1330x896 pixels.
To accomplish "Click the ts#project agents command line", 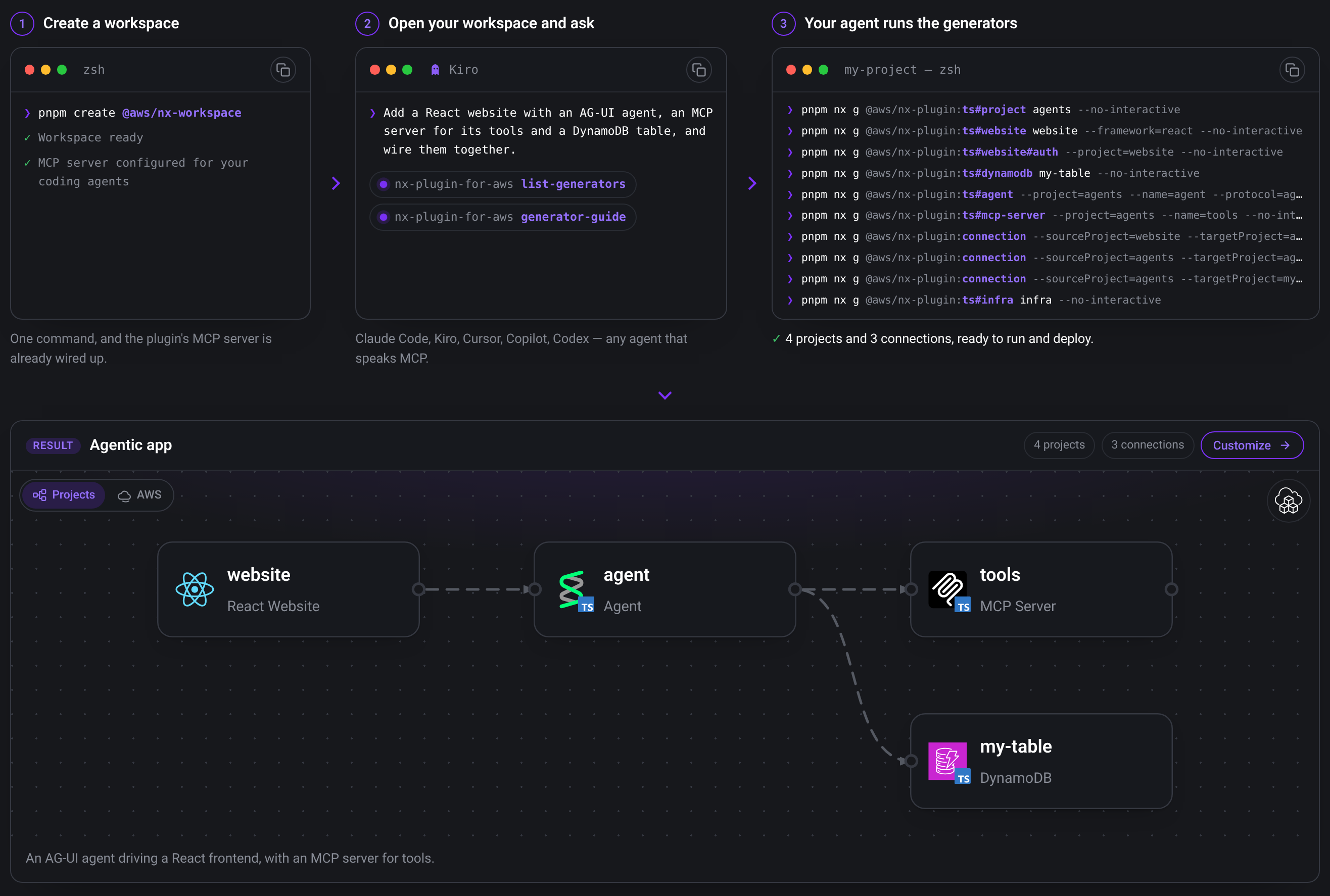I will click(983, 110).
